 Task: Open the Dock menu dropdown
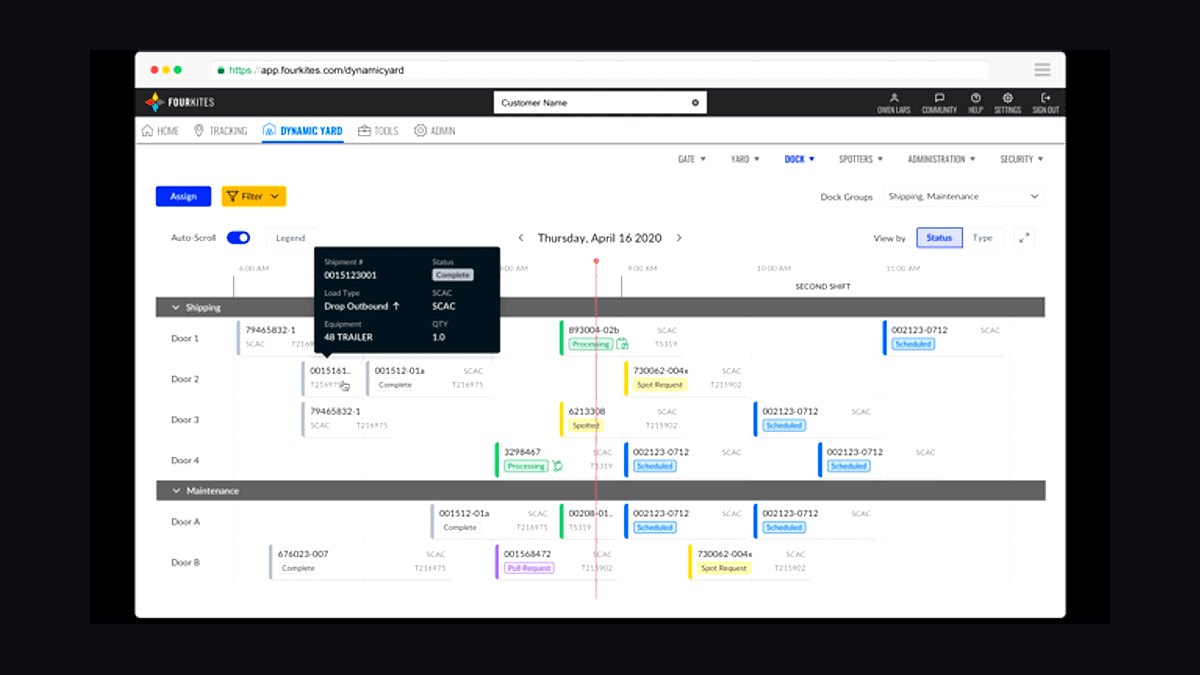[799, 159]
